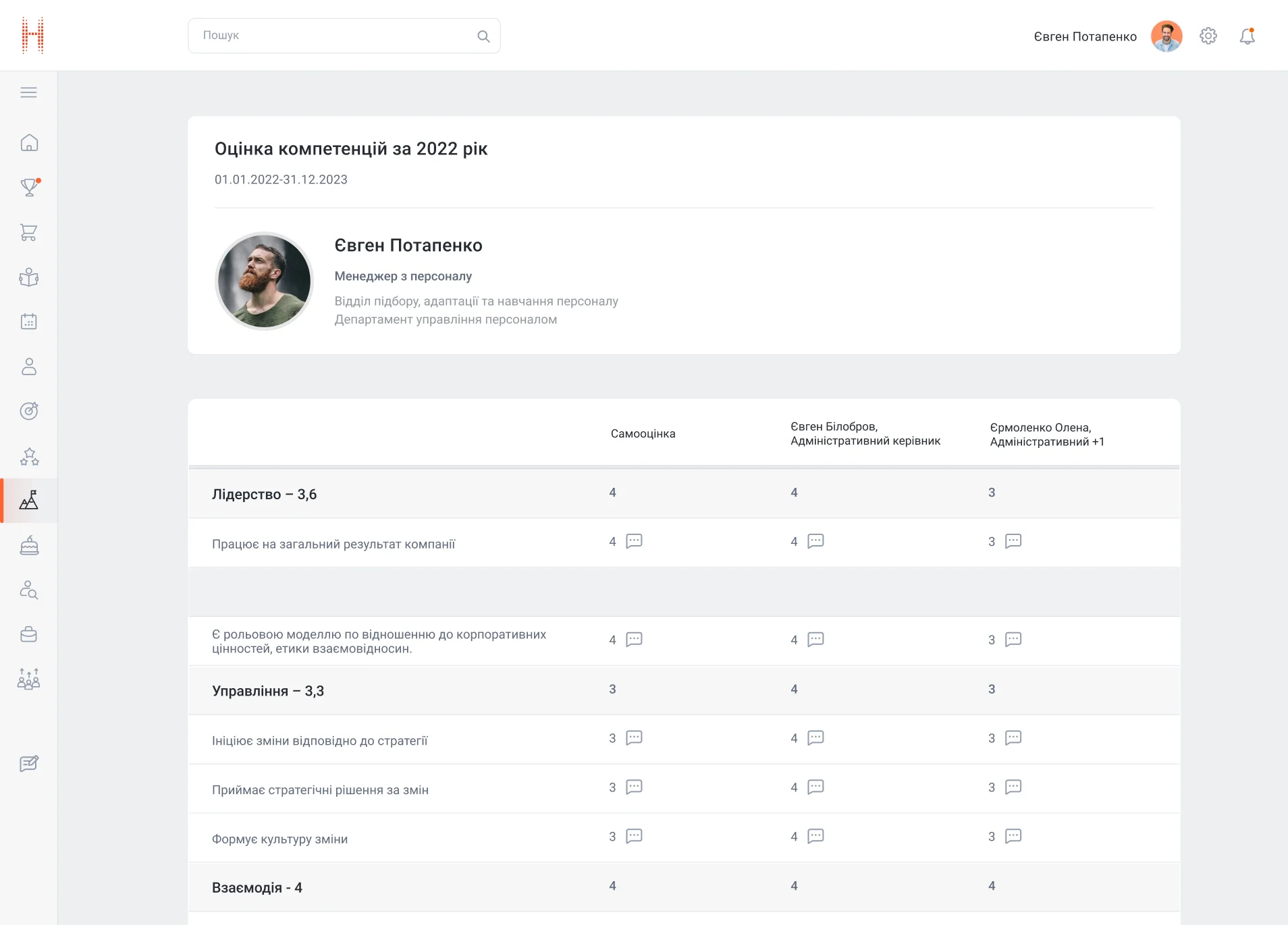Open the person profile sidebar item
The height and width of the screenshot is (925, 1288).
(x=29, y=366)
